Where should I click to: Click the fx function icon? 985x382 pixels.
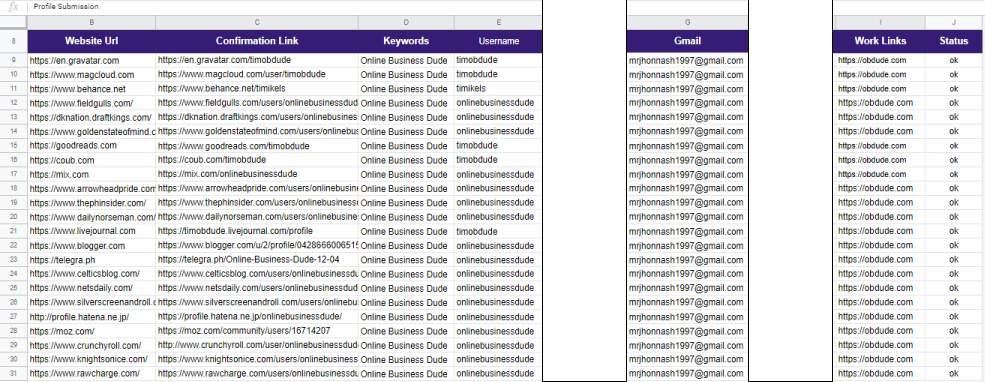(x=13, y=7)
